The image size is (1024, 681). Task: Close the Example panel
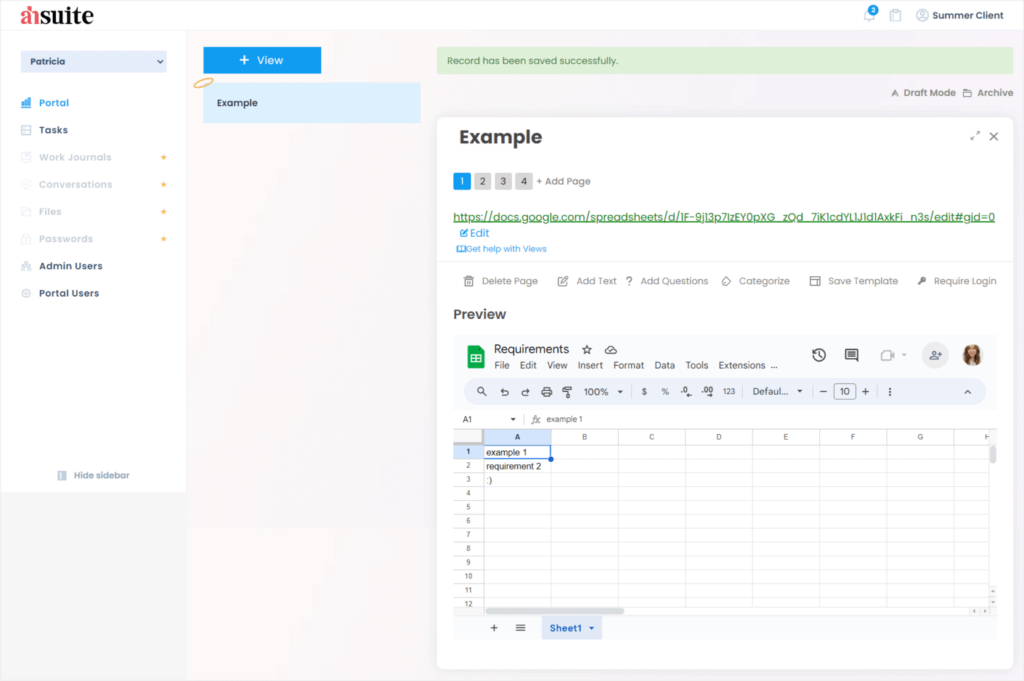(994, 136)
